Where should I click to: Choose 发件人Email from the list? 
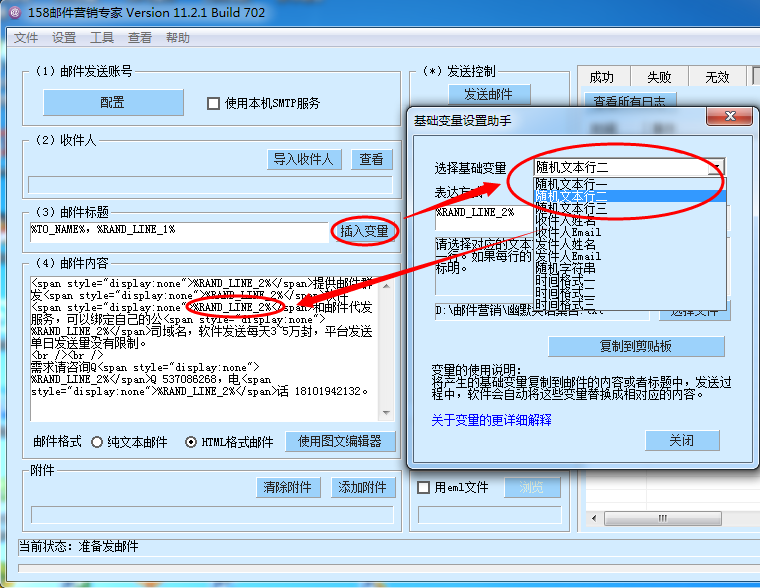(630, 256)
